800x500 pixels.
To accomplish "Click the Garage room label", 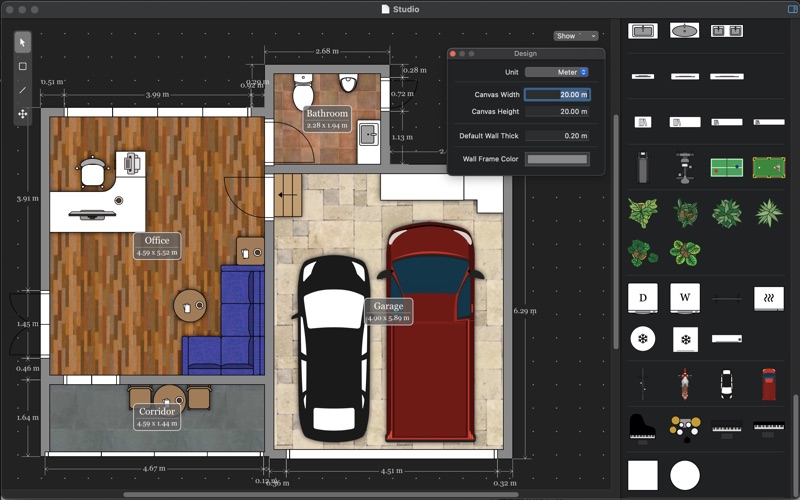I will tap(388, 306).
